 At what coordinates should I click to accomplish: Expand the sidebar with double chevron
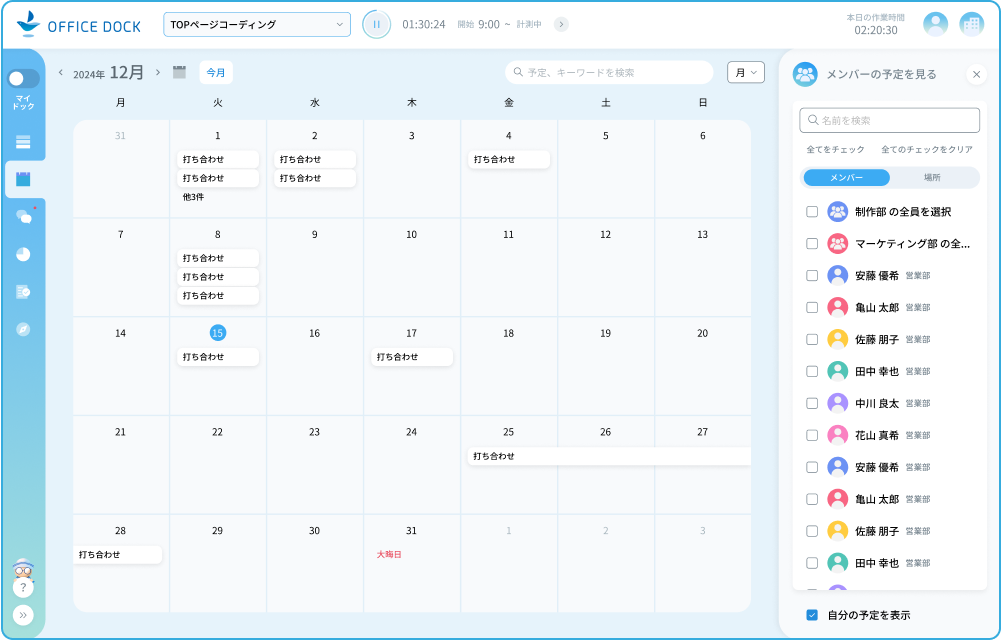[23, 615]
